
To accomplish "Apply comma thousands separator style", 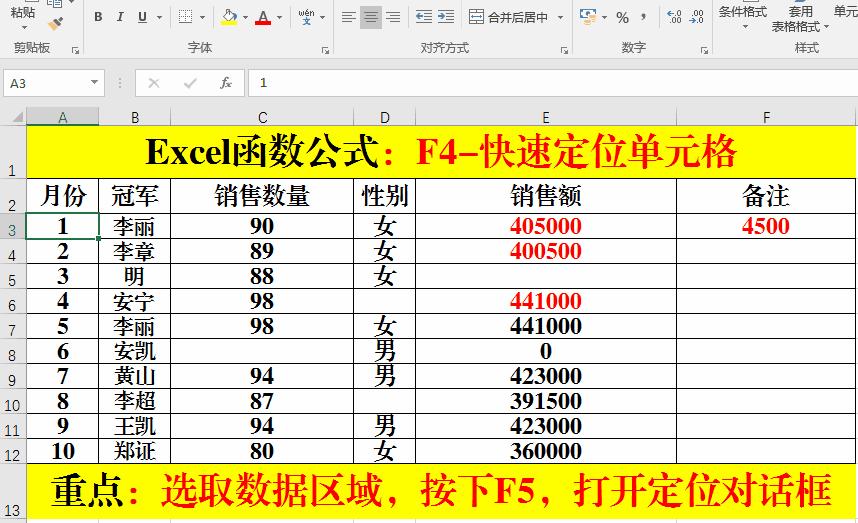I will pyautogui.click(x=644, y=17).
